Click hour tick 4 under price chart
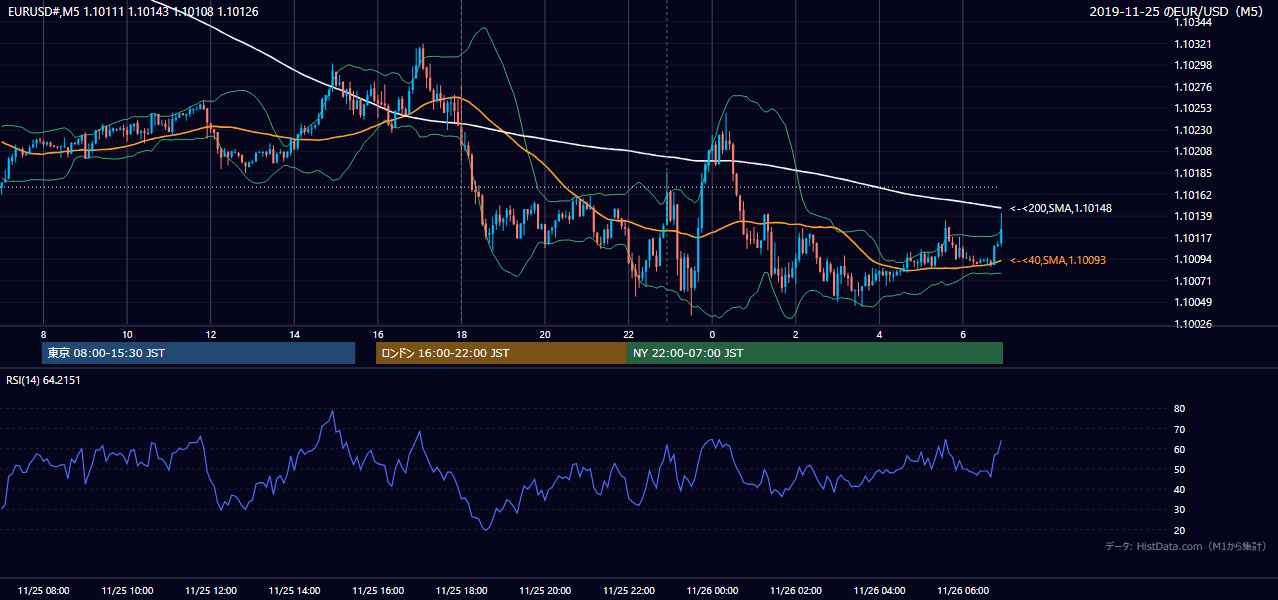The image size is (1278, 600). point(879,335)
